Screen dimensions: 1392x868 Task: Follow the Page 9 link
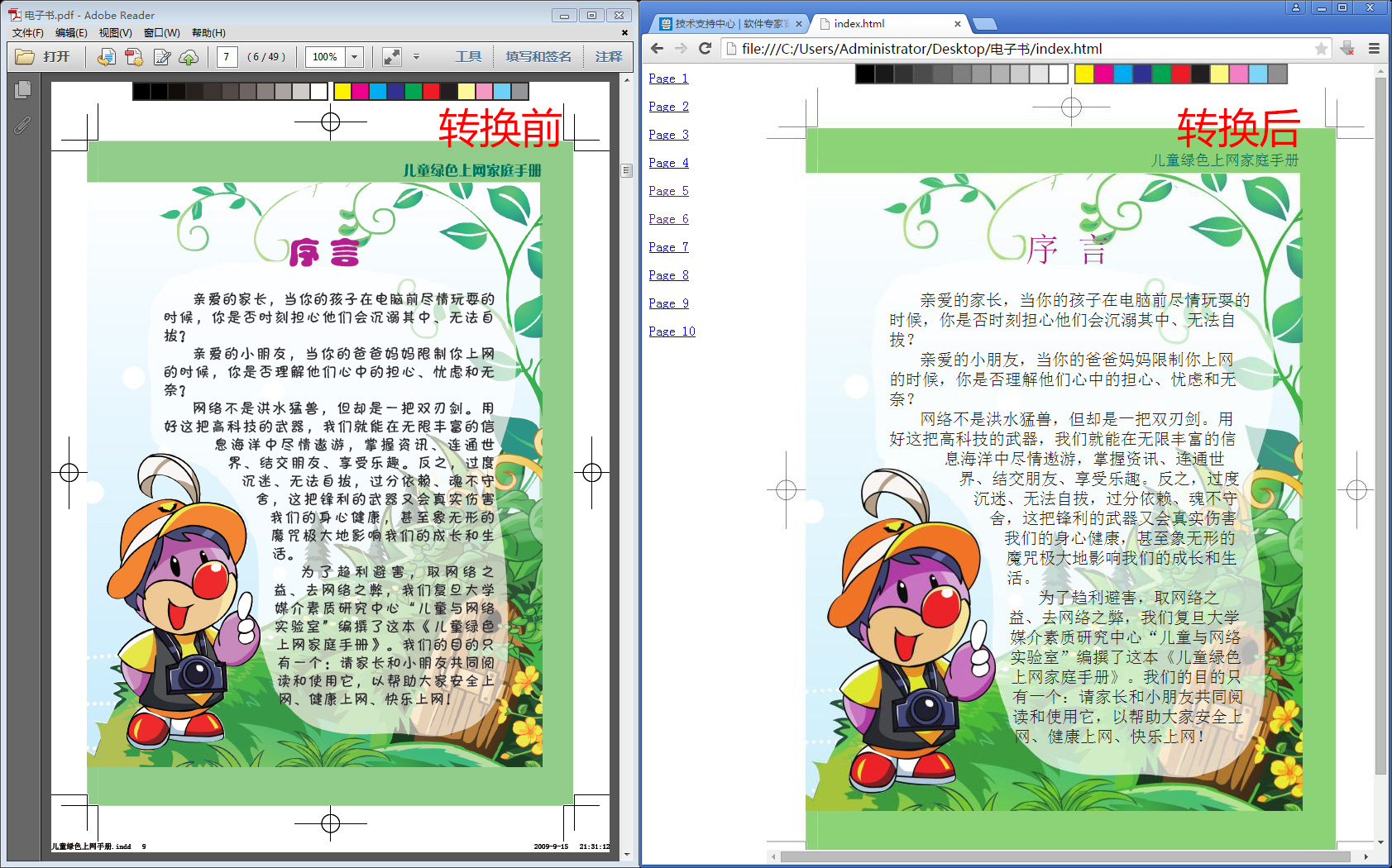(668, 303)
